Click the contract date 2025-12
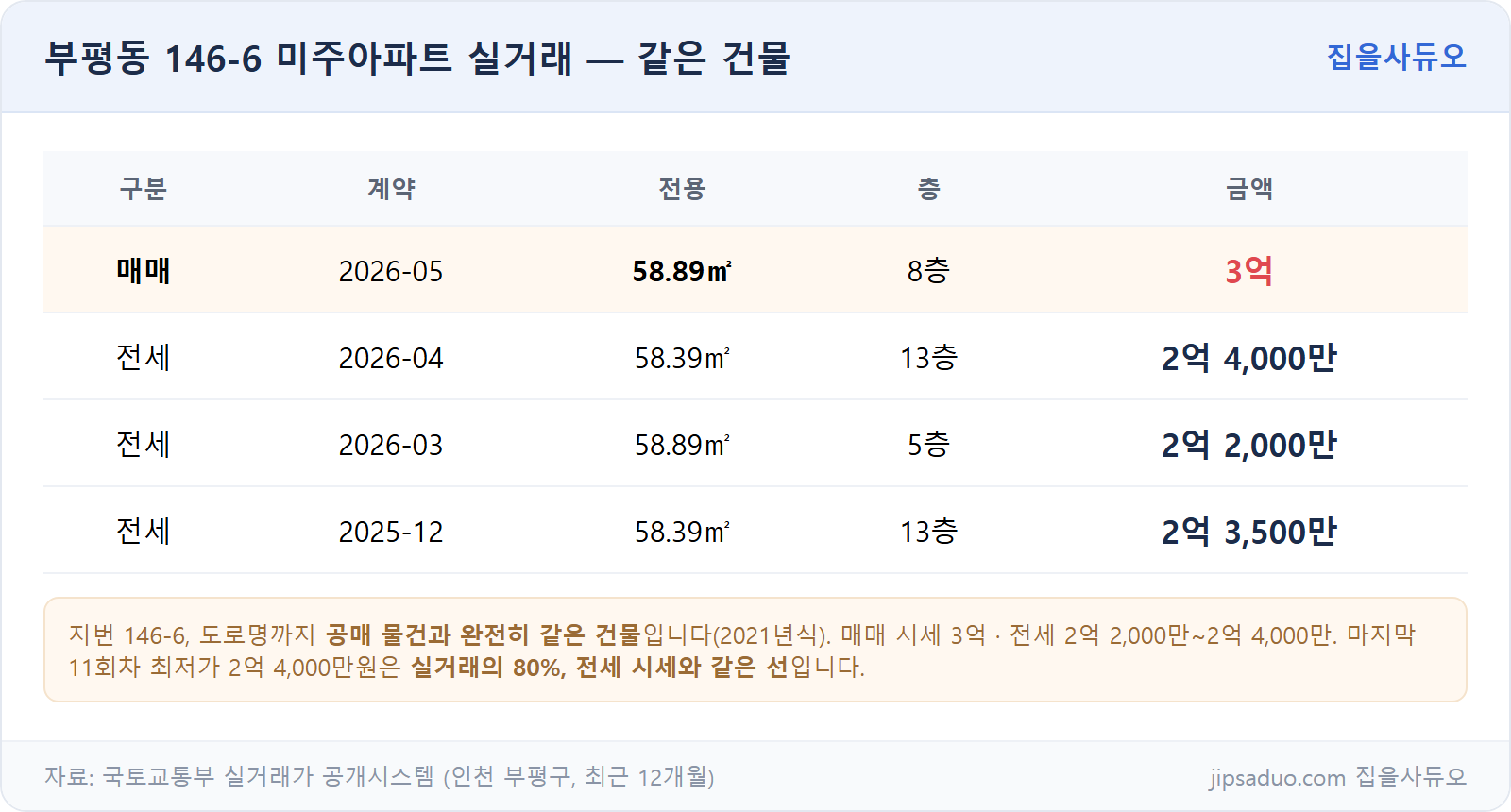This screenshot has height=812, width=1511. click(x=391, y=533)
